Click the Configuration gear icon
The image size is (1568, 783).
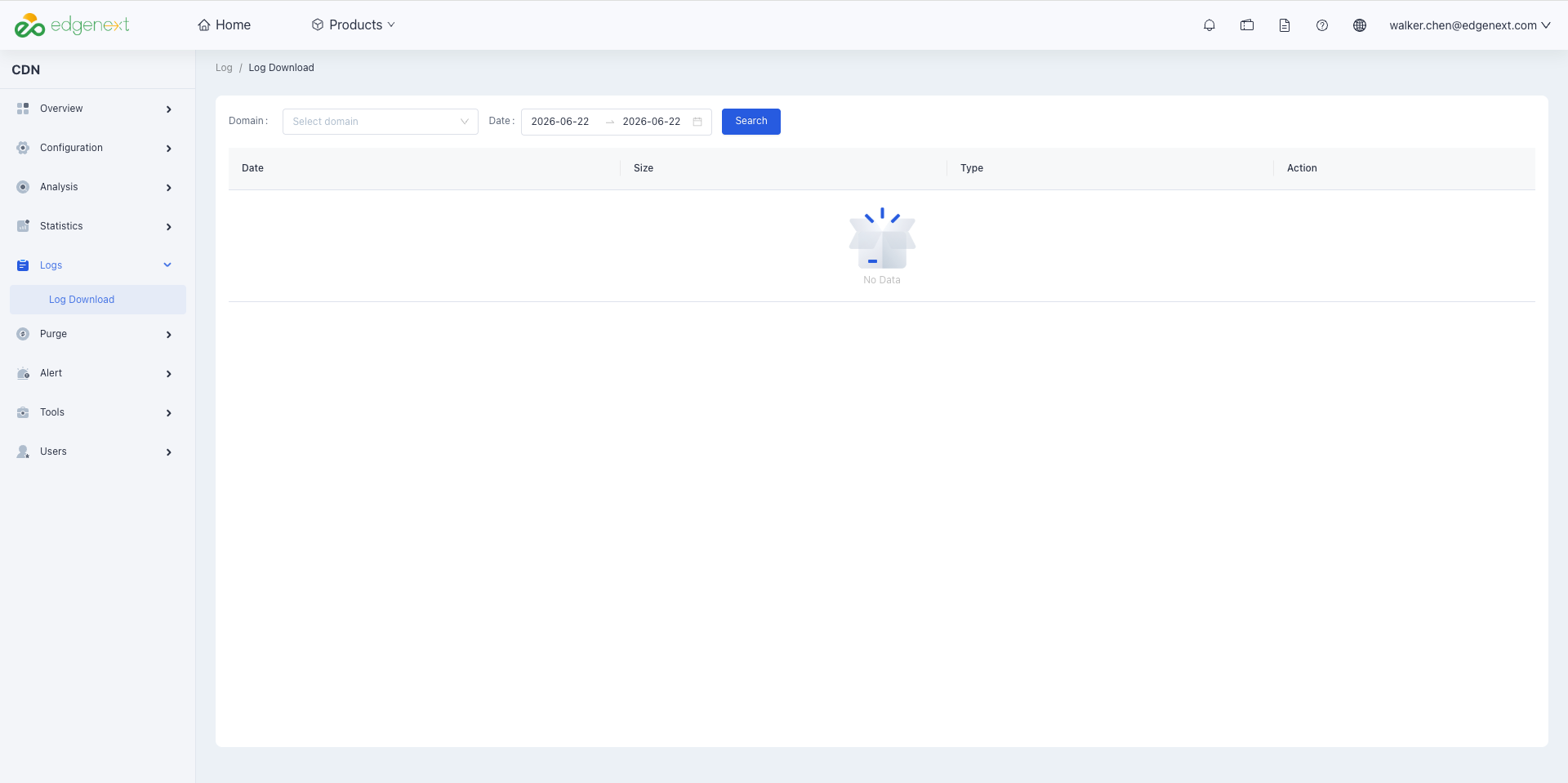coord(23,148)
